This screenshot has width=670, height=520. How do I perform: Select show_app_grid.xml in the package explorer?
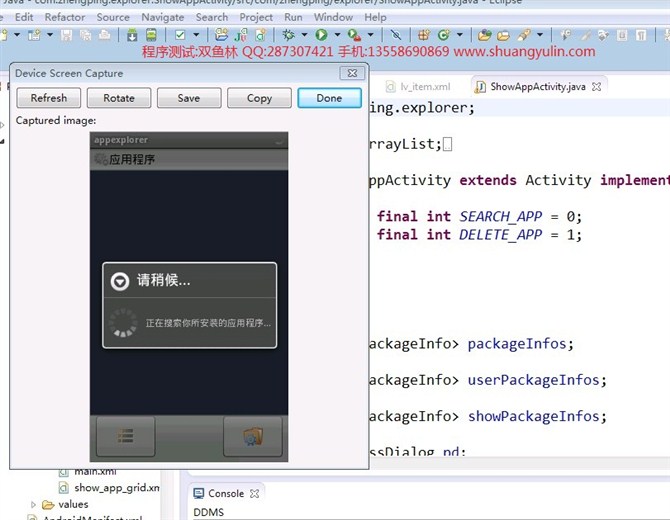pyautogui.click(x=116, y=488)
